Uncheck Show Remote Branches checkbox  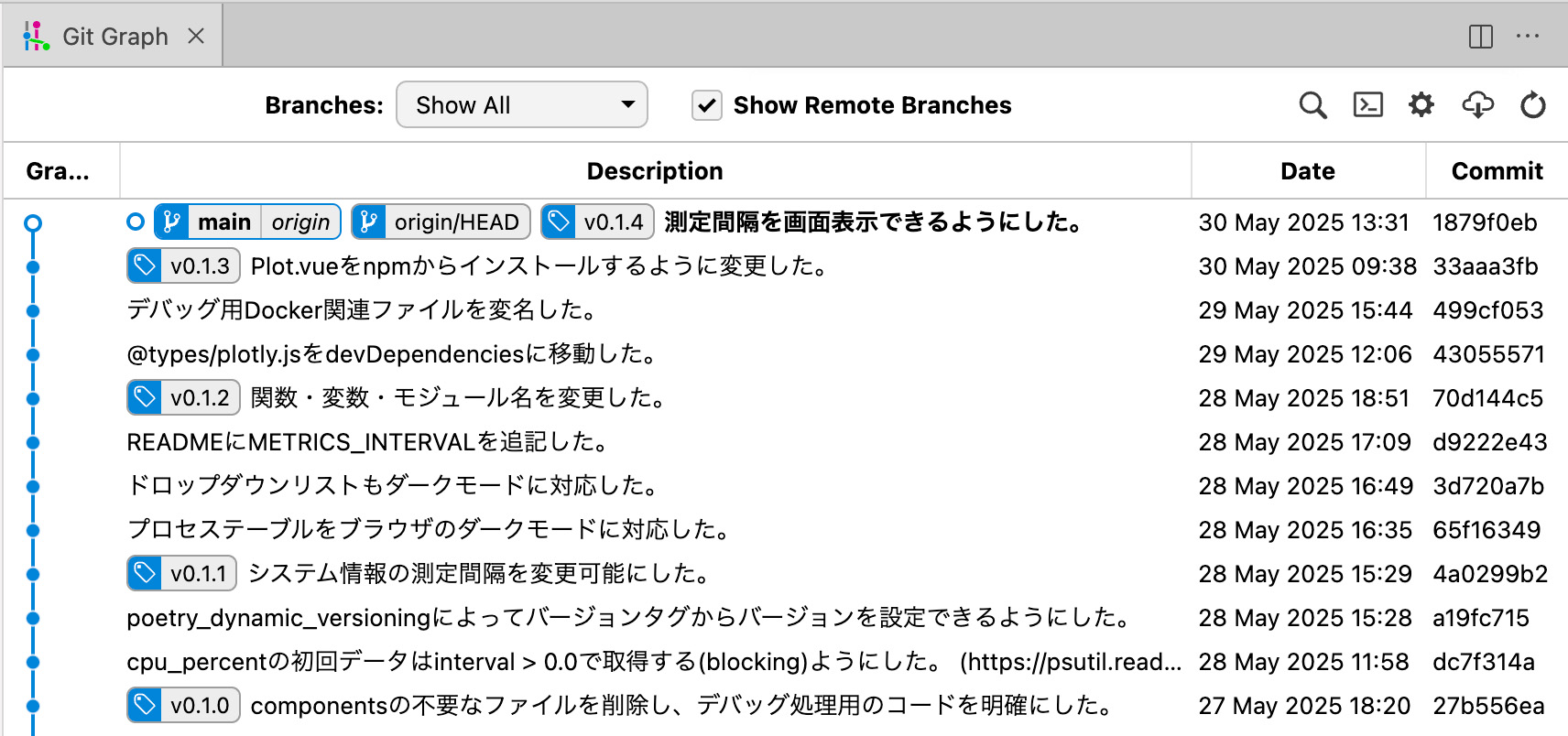click(706, 105)
